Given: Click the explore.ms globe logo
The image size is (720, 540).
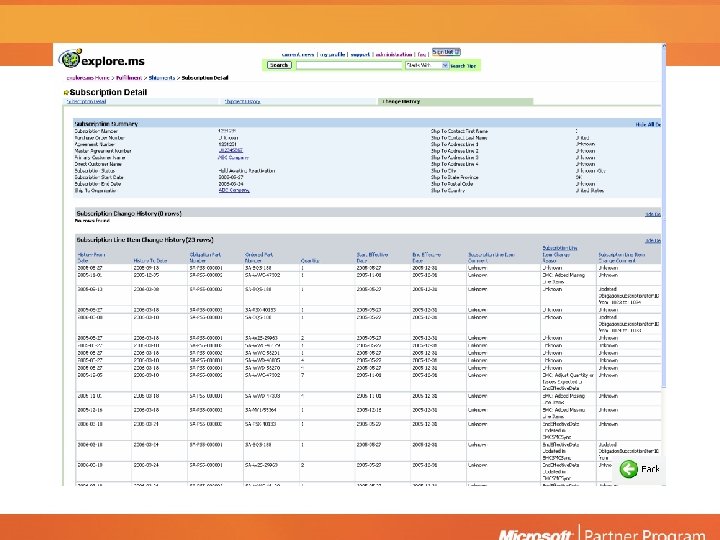Looking at the screenshot, I should click(70, 58).
